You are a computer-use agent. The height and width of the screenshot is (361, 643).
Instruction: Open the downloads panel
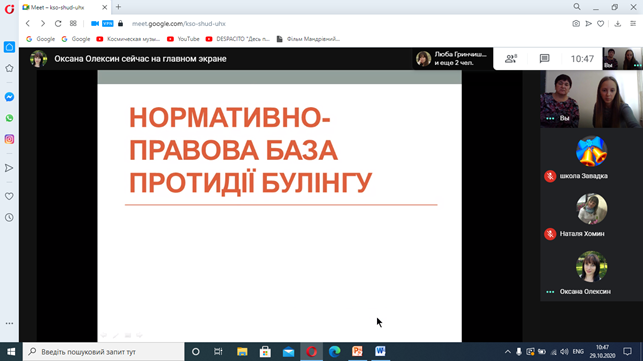pyautogui.click(x=618, y=24)
